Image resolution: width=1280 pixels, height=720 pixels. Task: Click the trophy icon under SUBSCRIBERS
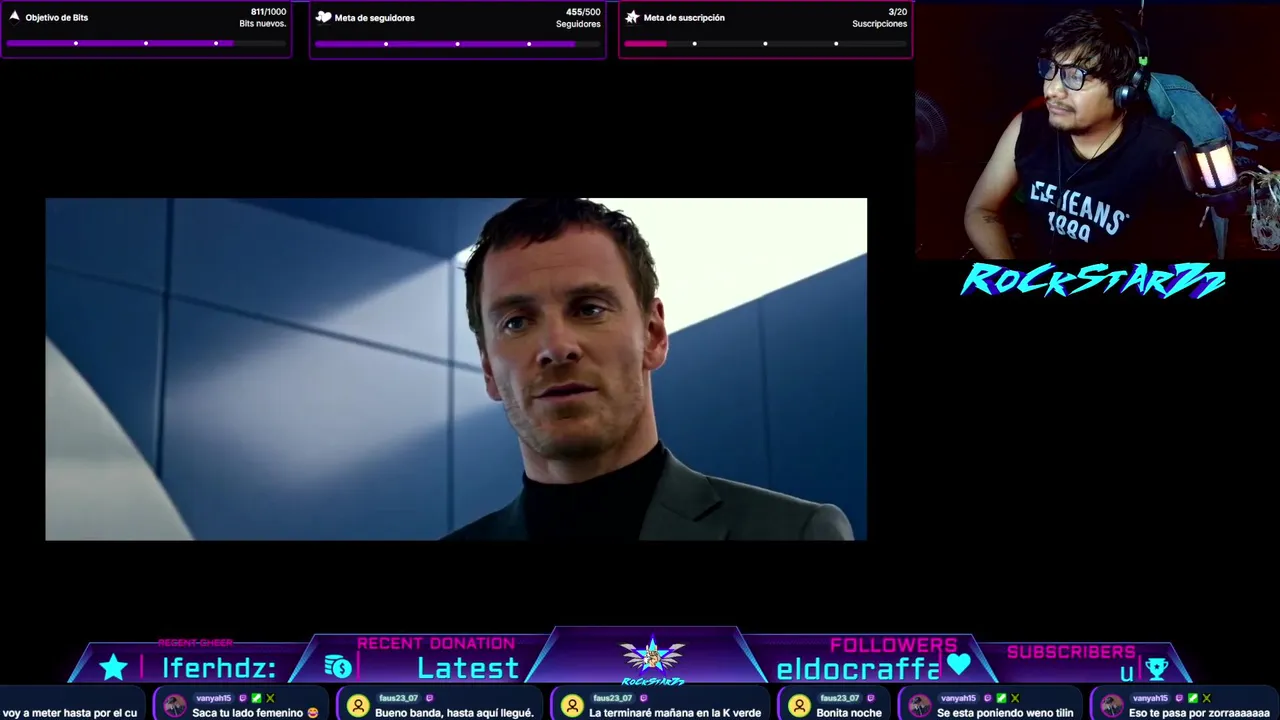[1157, 669]
